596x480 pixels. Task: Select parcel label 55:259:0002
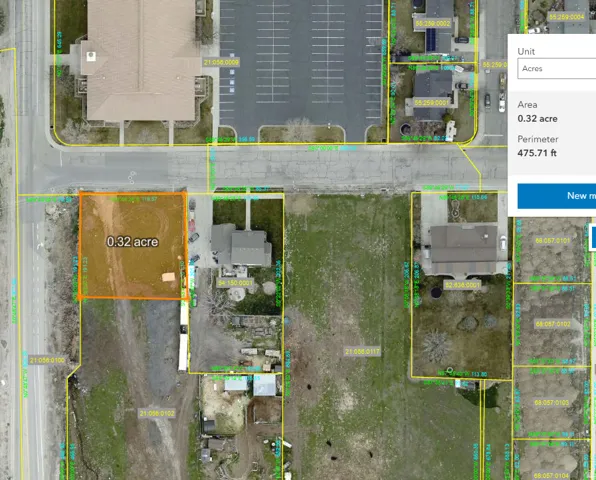(x=433, y=24)
